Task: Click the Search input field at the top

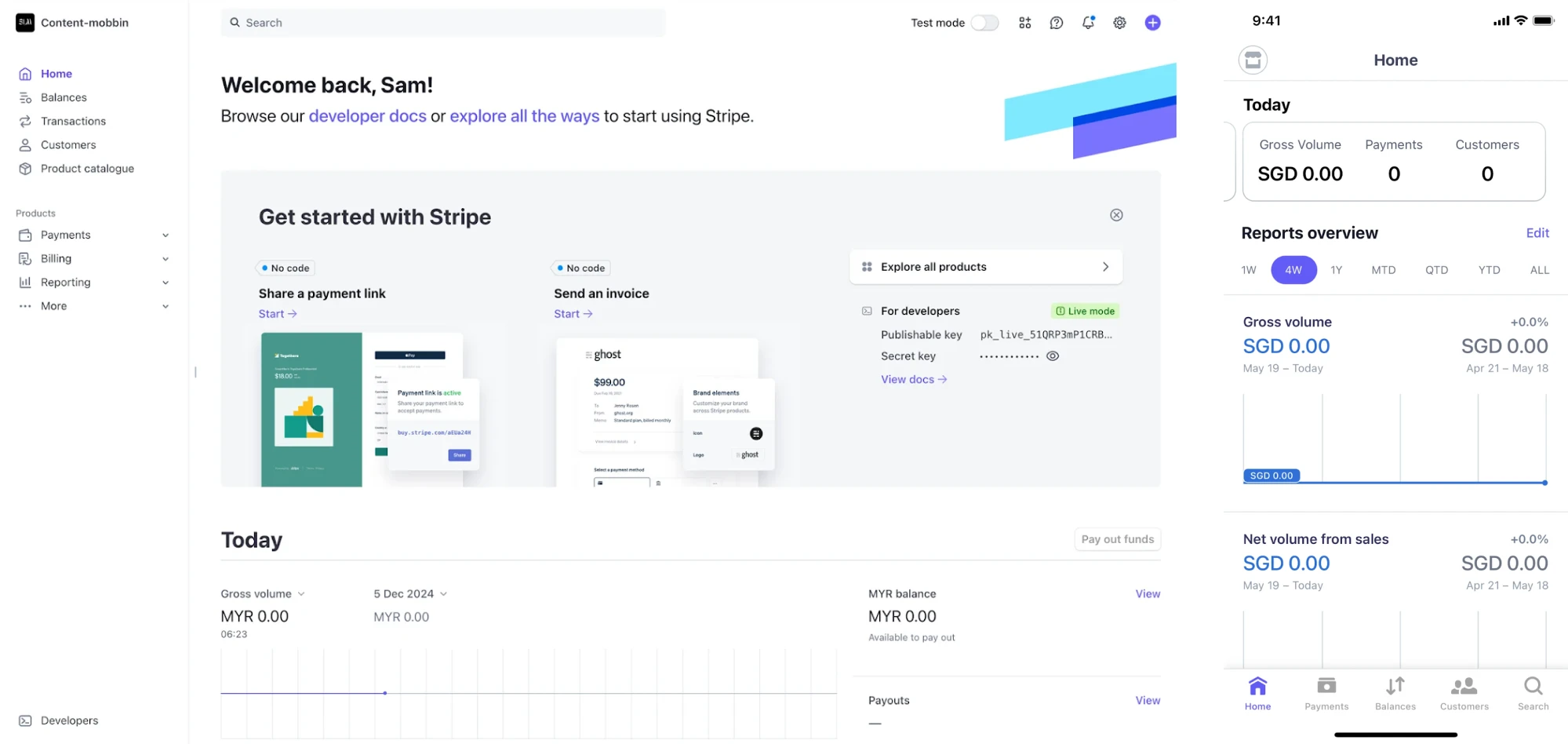Action: click(443, 22)
